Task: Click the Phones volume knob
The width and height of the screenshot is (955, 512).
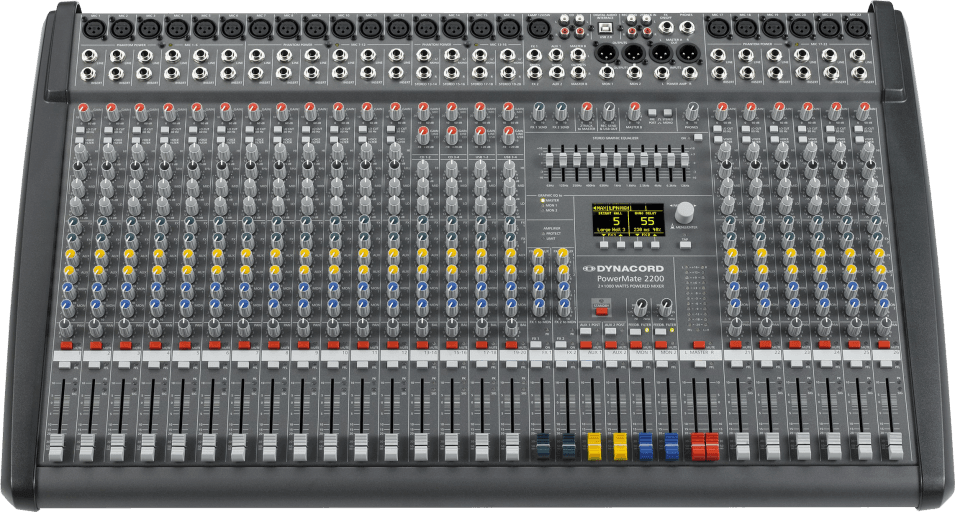Action: 691,113
